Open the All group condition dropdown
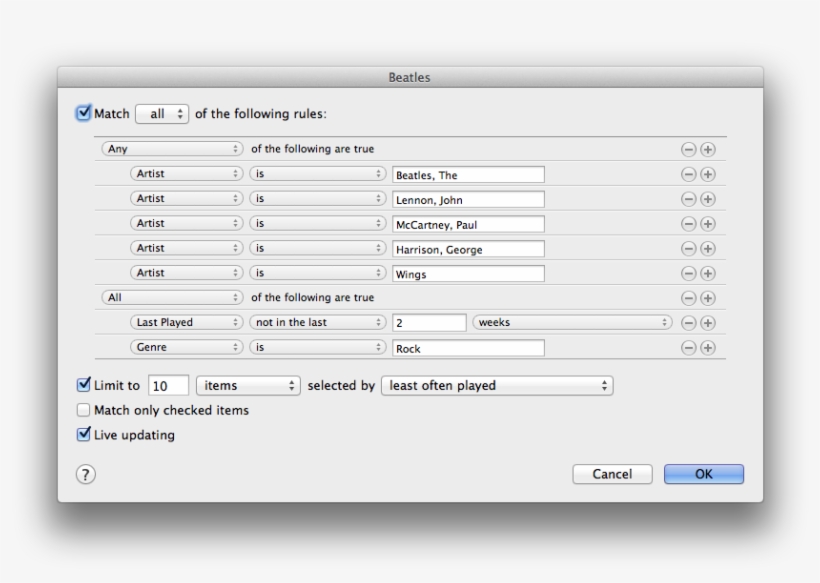 pos(172,298)
